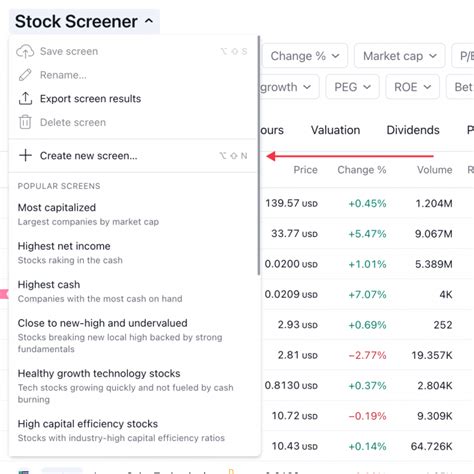
Task: Click the menu's vertical scrollbar
Action: click(x=259, y=155)
